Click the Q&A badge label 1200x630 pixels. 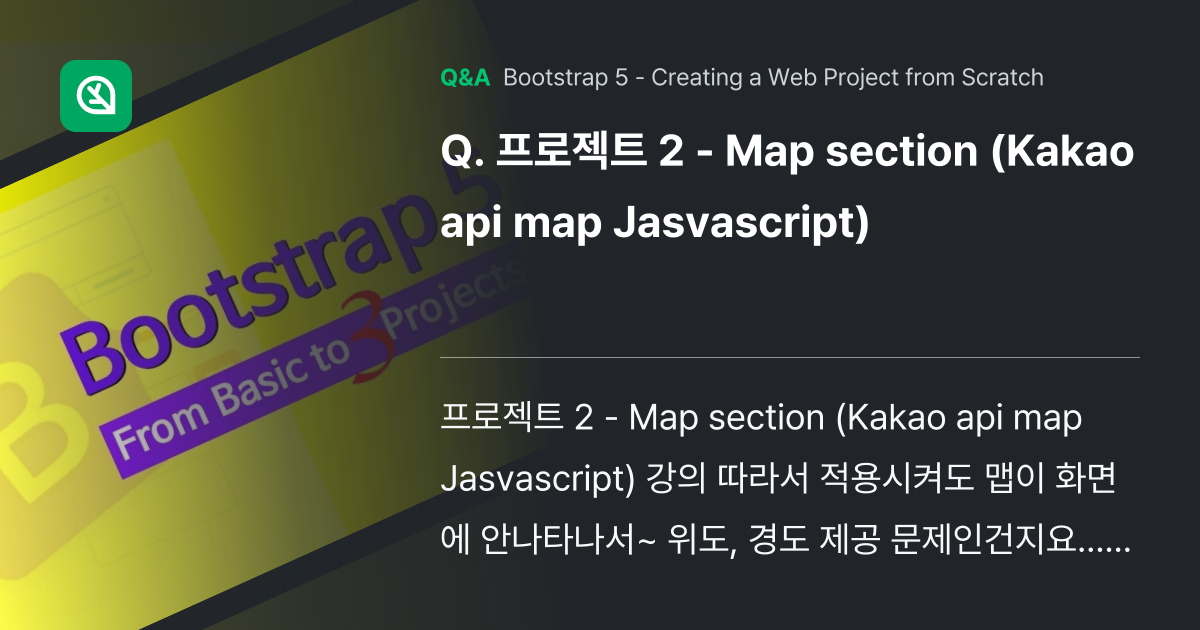(464, 77)
